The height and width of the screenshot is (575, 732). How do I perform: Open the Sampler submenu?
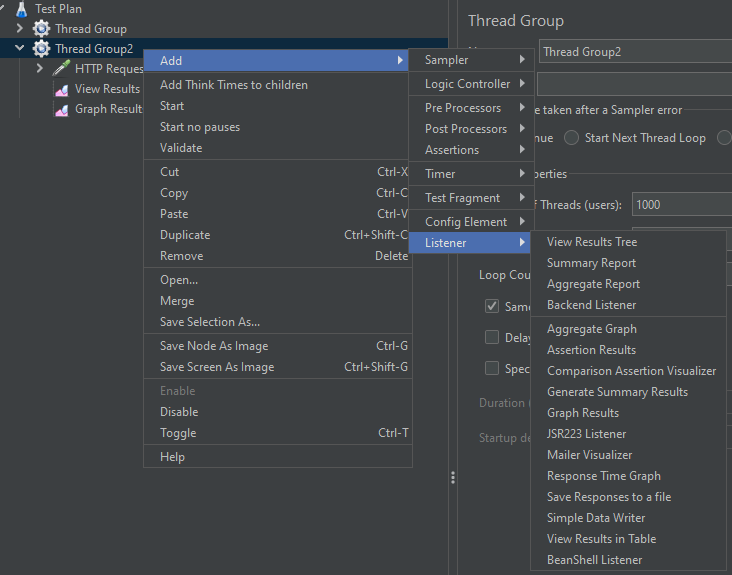point(471,60)
